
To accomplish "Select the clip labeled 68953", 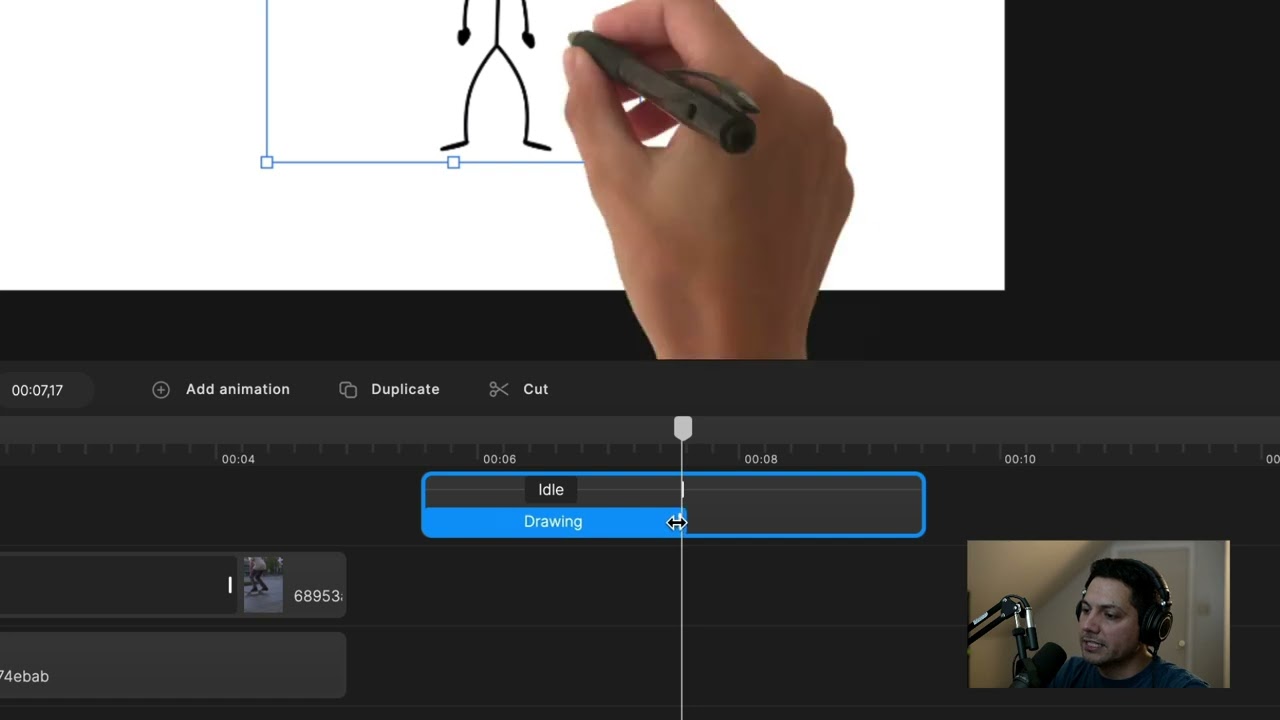I will [x=317, y=596].
